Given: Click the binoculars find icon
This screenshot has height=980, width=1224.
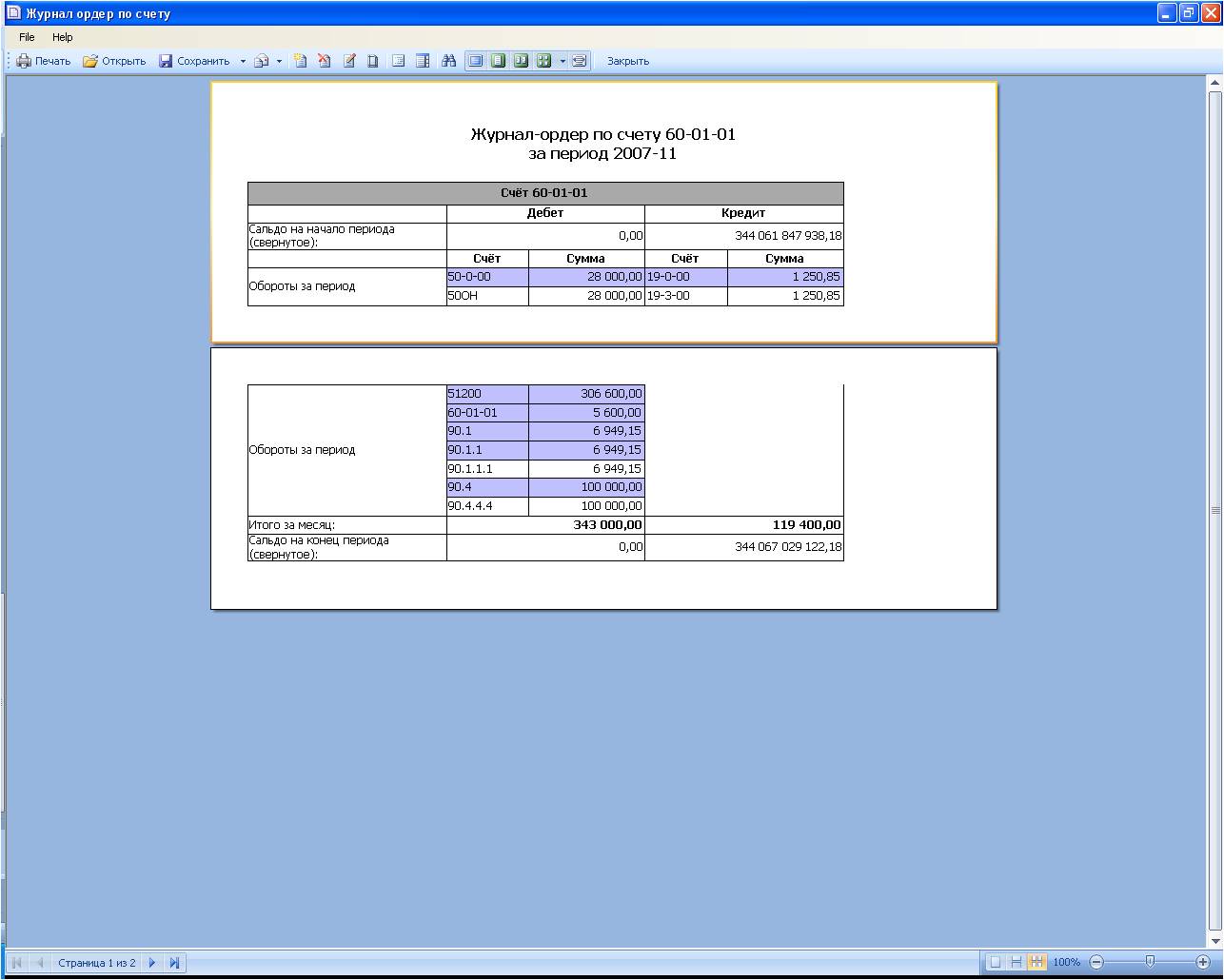Looking at the screenshot, I should point(449,61).
